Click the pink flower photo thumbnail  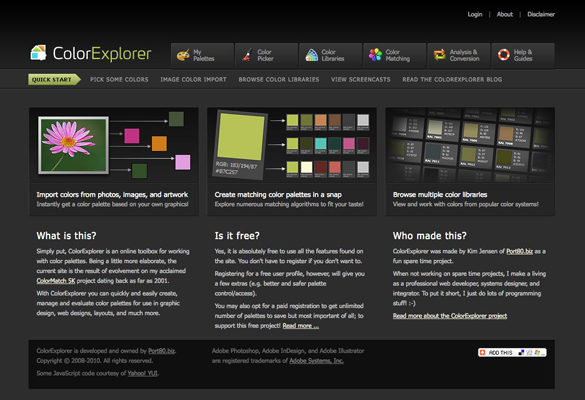[73, 145]
